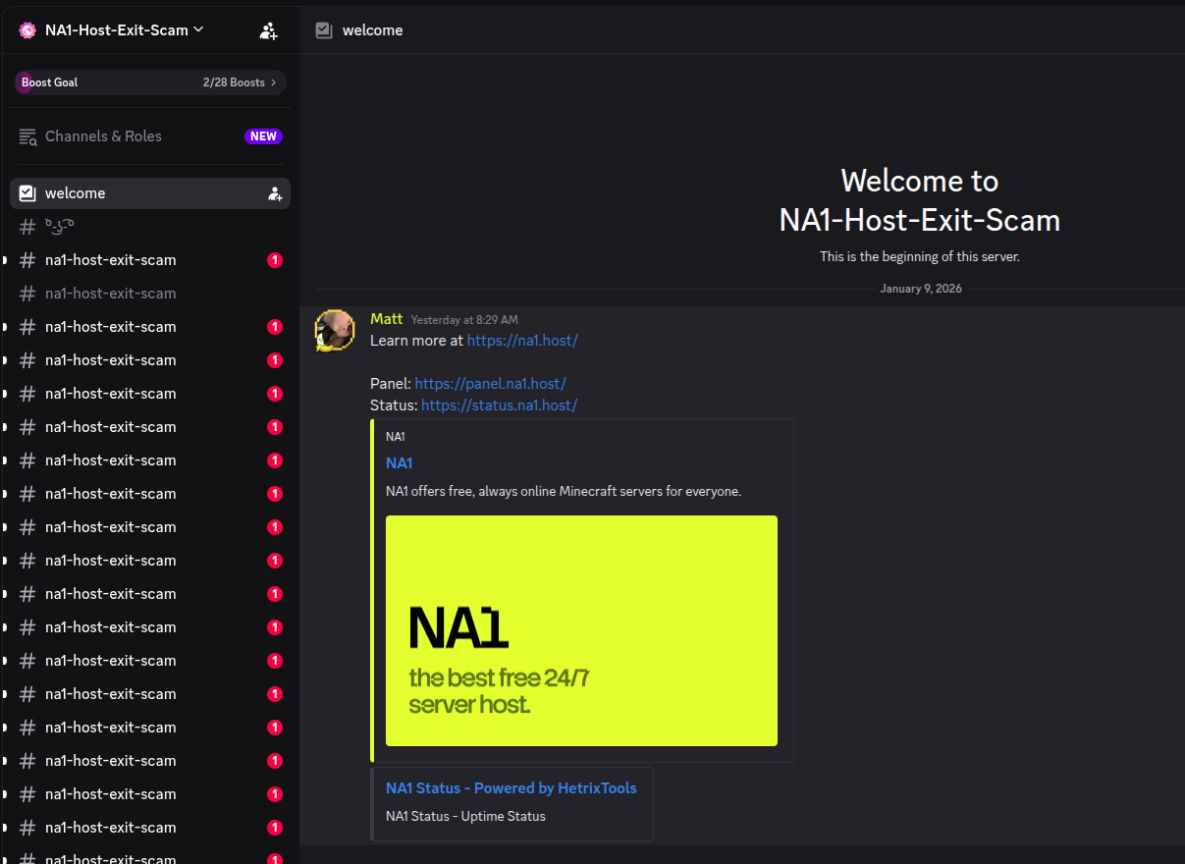
Task: Select the greyed-out muted na1-host-exit-scam channel
Action: pyautogui.click(x=110, y=294)
